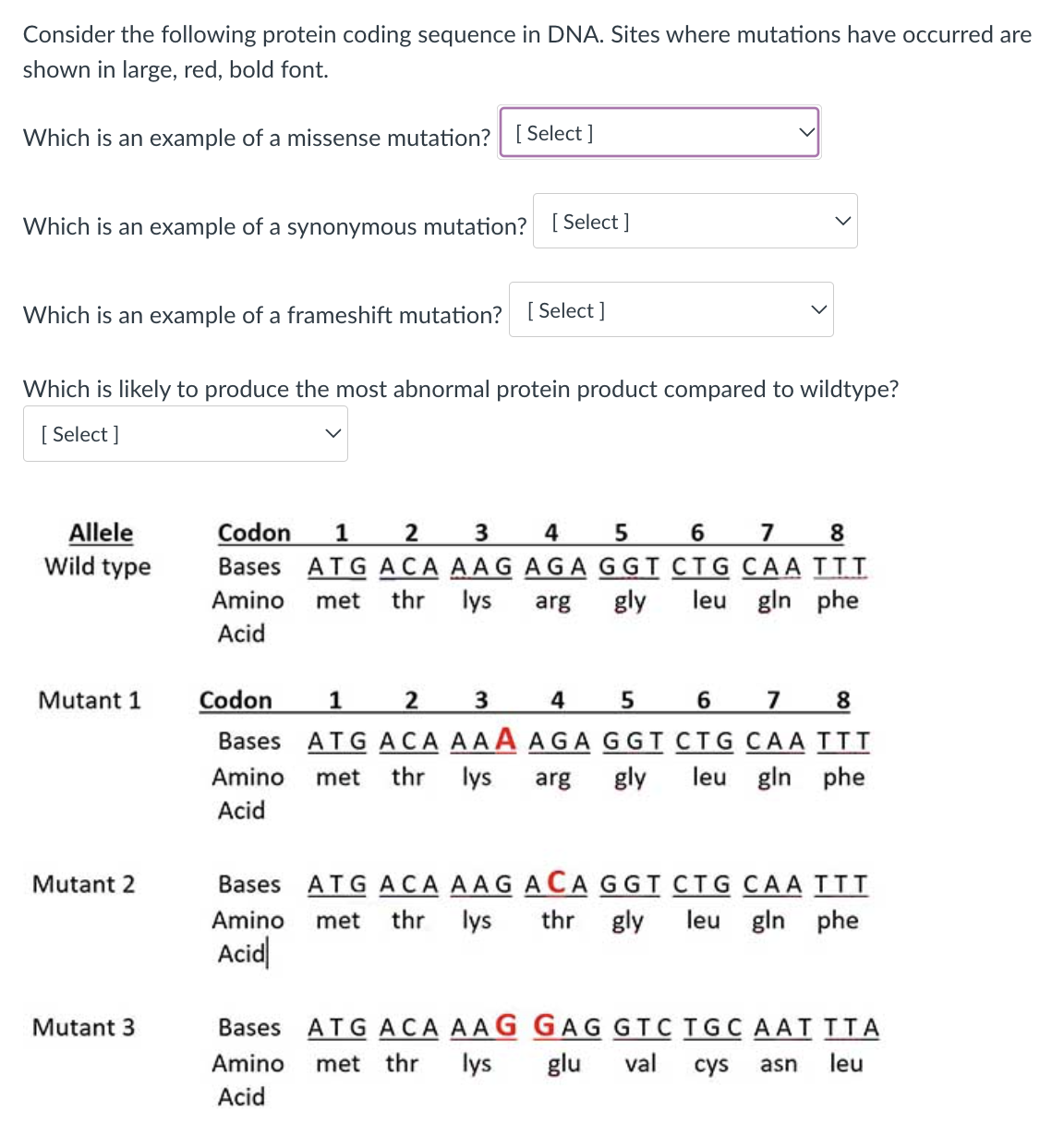Click the Codon header in Wild type row
The width and height of the screenshot is (1064, 1136).
tap(254, 532)
